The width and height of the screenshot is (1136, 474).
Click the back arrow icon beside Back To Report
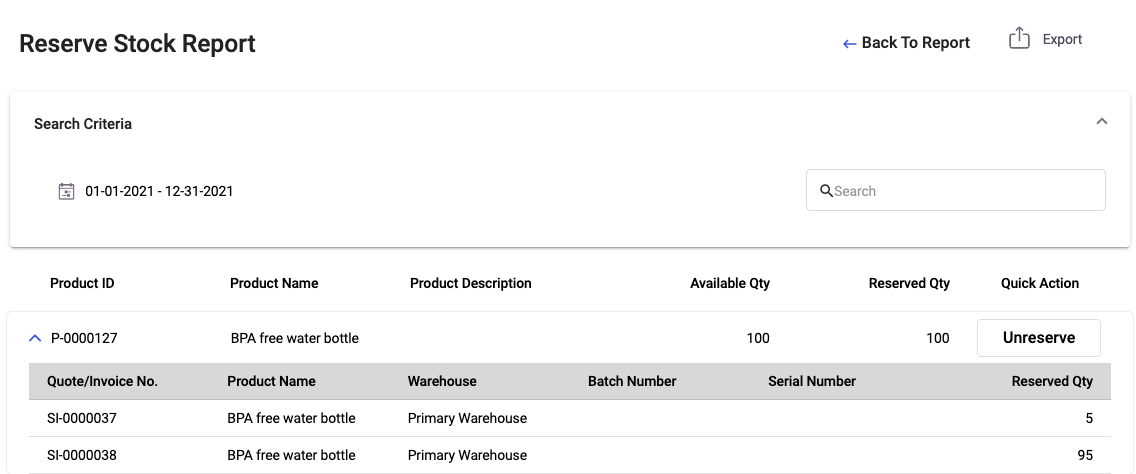tap(850, 44)
